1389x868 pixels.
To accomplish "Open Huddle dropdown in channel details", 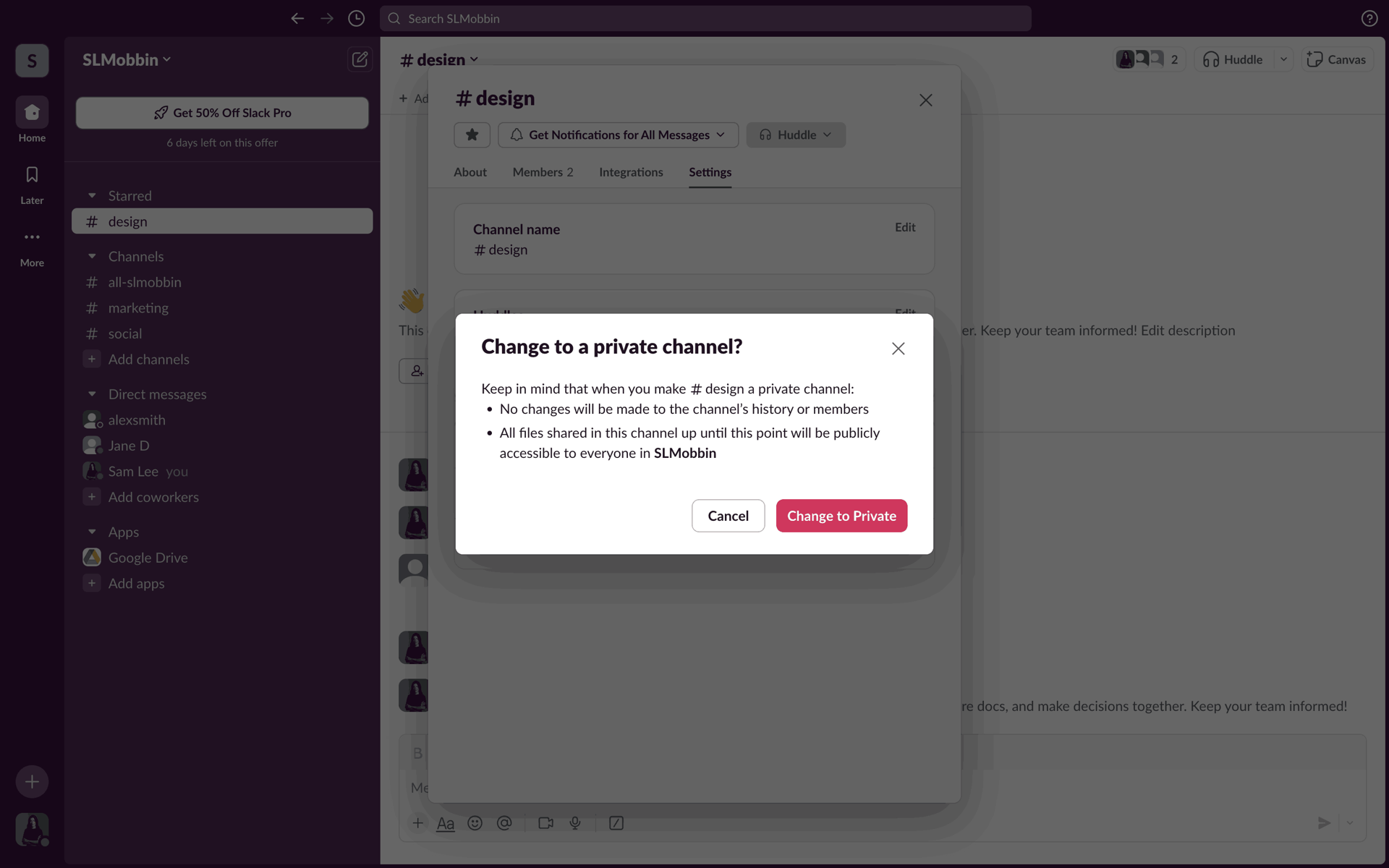I will (x=796, y=135).
